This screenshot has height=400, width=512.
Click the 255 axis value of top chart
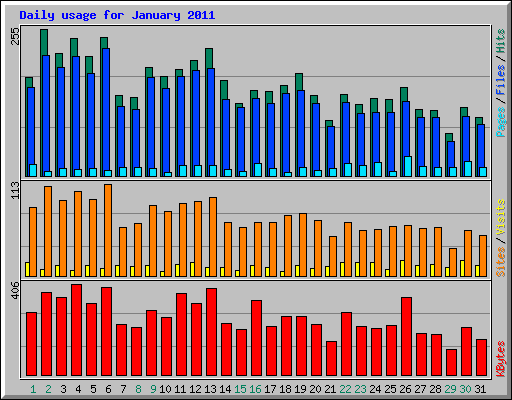tap(16, 36)
